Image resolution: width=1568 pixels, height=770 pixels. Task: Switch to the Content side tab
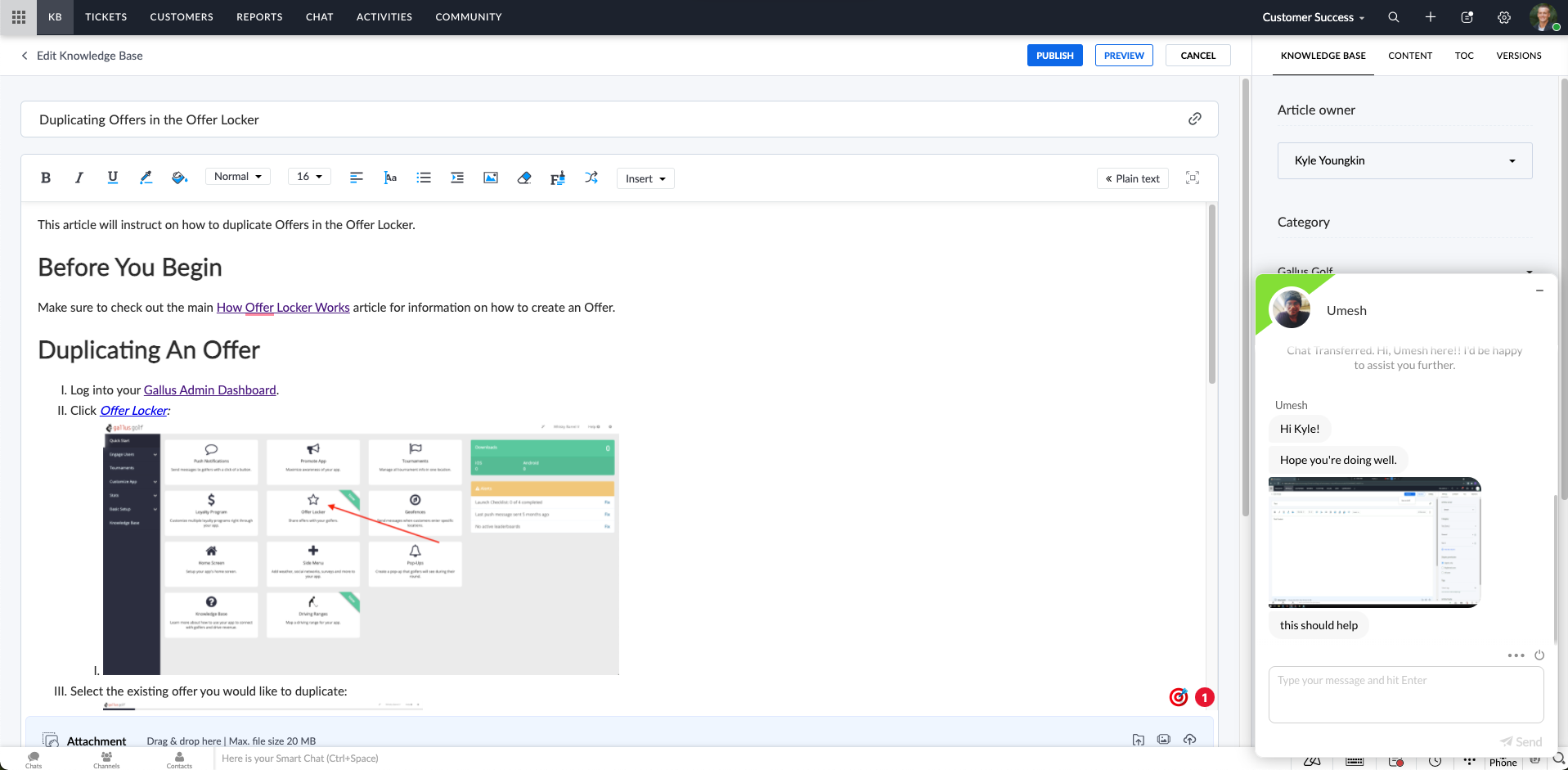click(x=1410, y=56)
